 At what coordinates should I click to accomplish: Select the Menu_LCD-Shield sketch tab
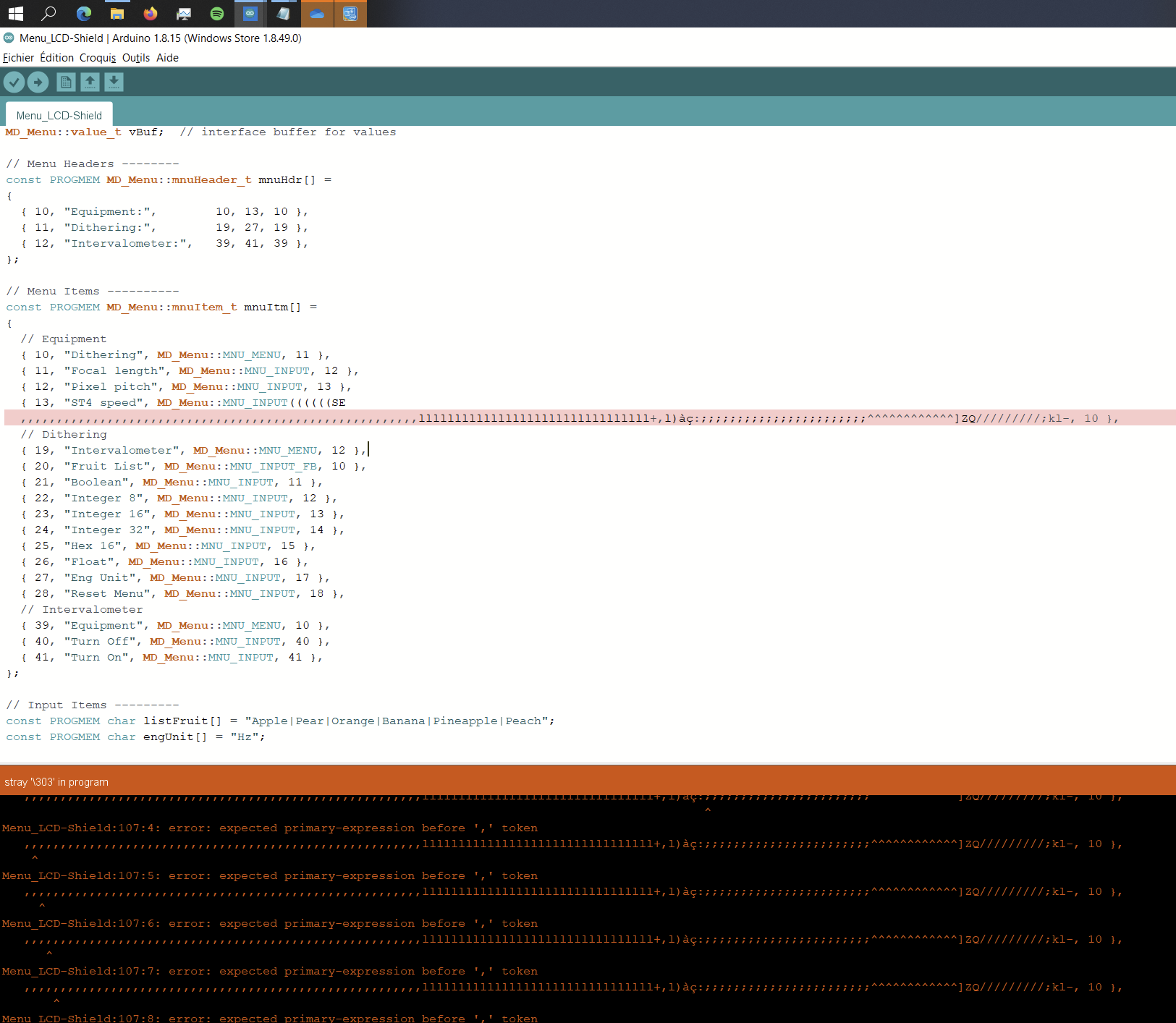pos(59,115)
